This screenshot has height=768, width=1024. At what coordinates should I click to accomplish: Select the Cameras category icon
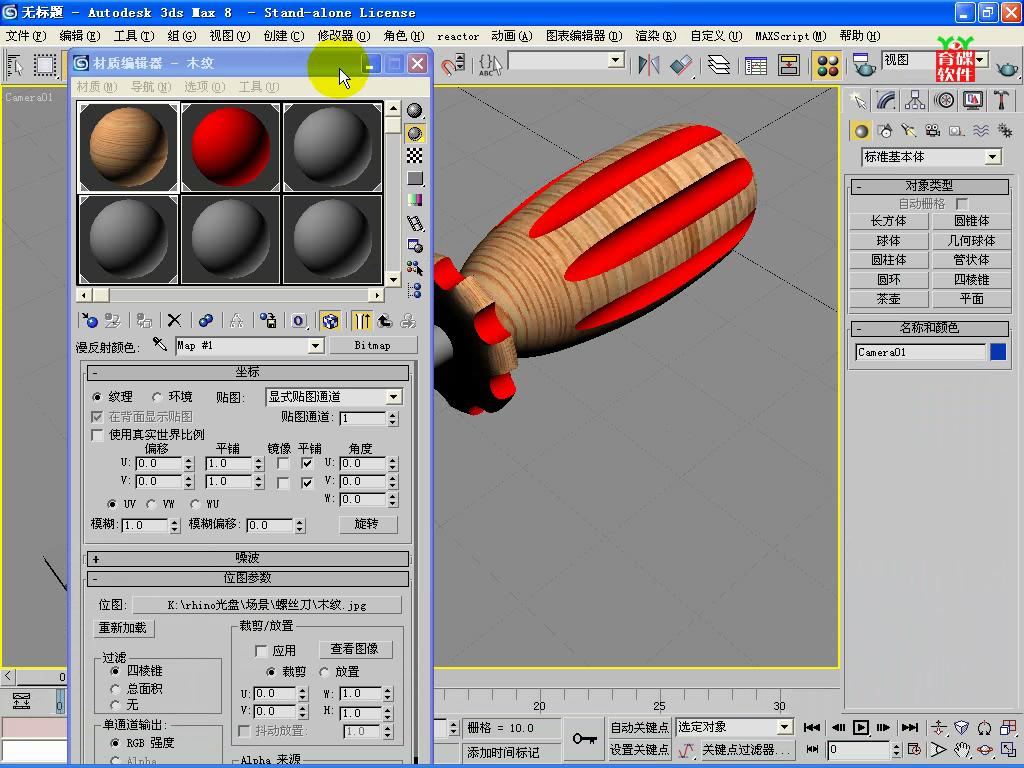coord(933,131)
